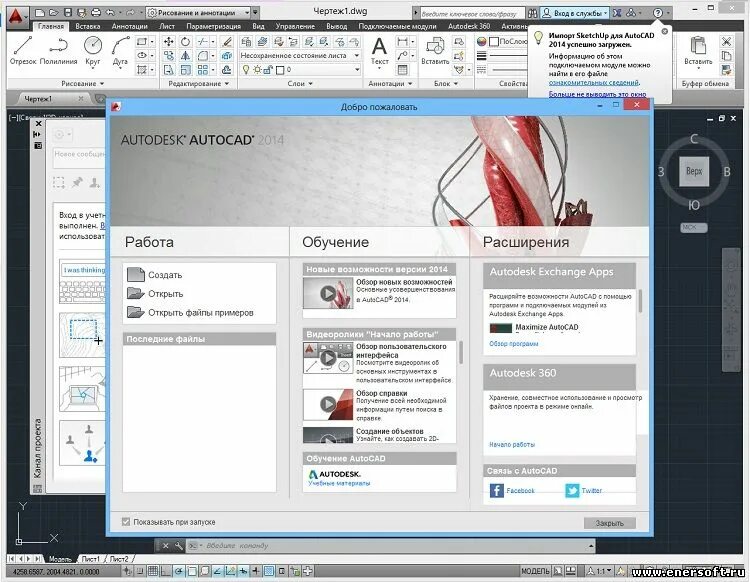Click the Facebook icon in Связь с AutoCAD
750x582 pixels.
[x=496, y=490]
